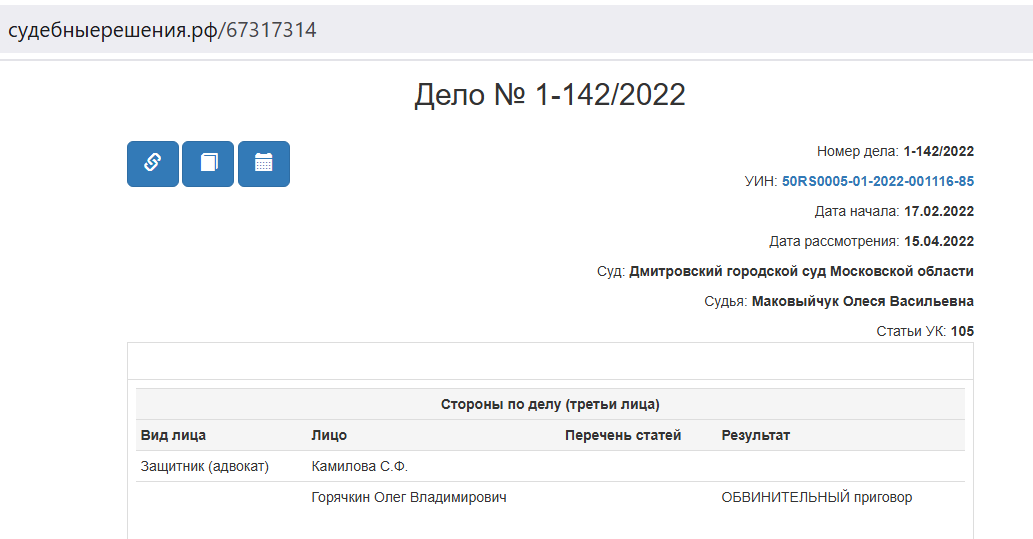This screenshot has height=539, width=1033.
Task: Click the Результат column header
Action: (756, 435)
